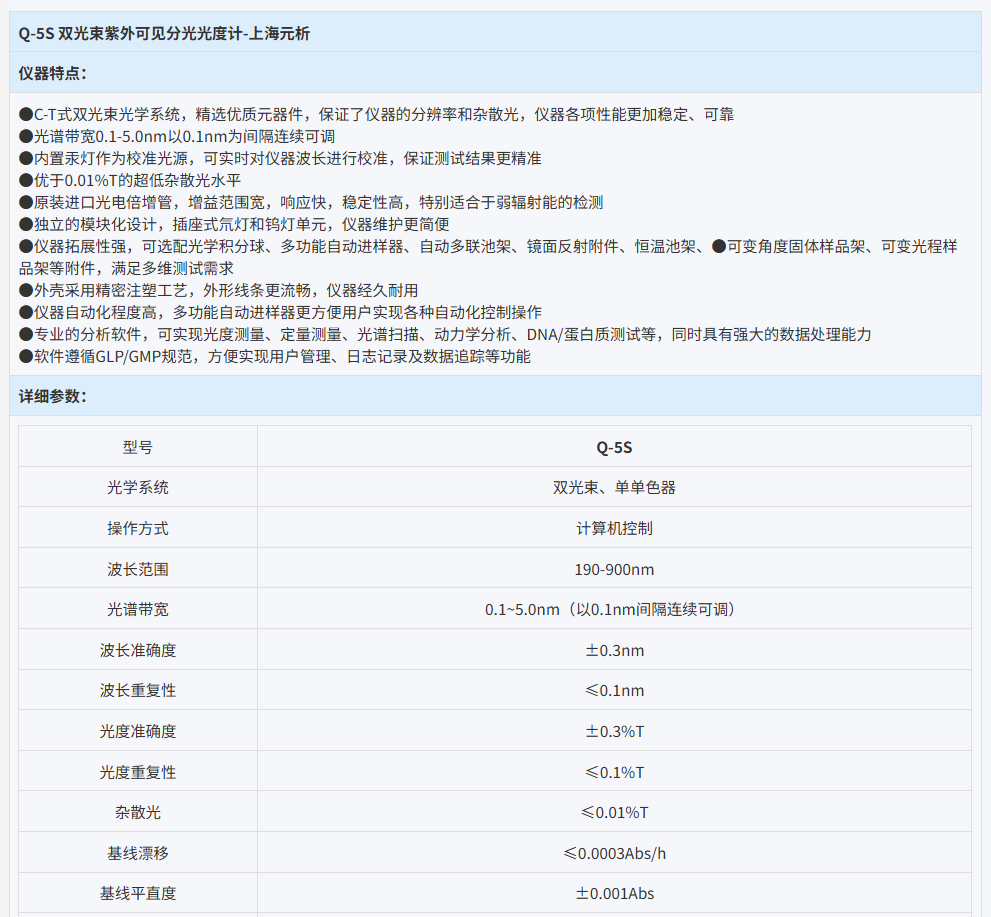Click the 仪器特点 section header
The width and height of the screenshot is (991, 917).
coord(53,73)
